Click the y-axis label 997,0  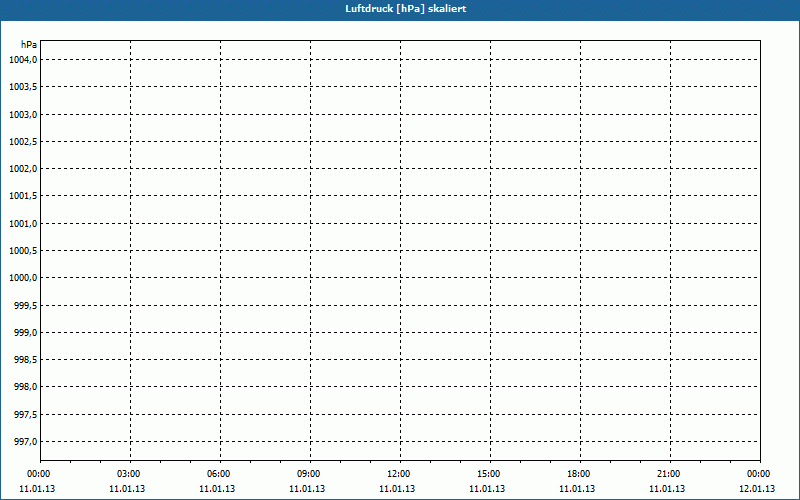click(26, 442)
